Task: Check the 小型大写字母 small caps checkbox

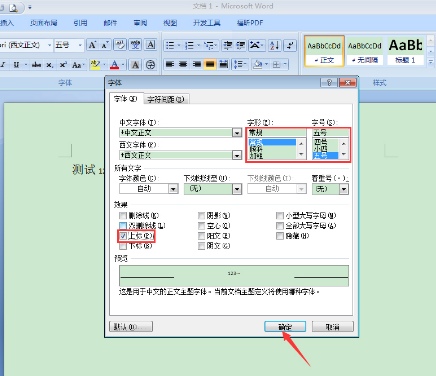Action: point(280,216)
